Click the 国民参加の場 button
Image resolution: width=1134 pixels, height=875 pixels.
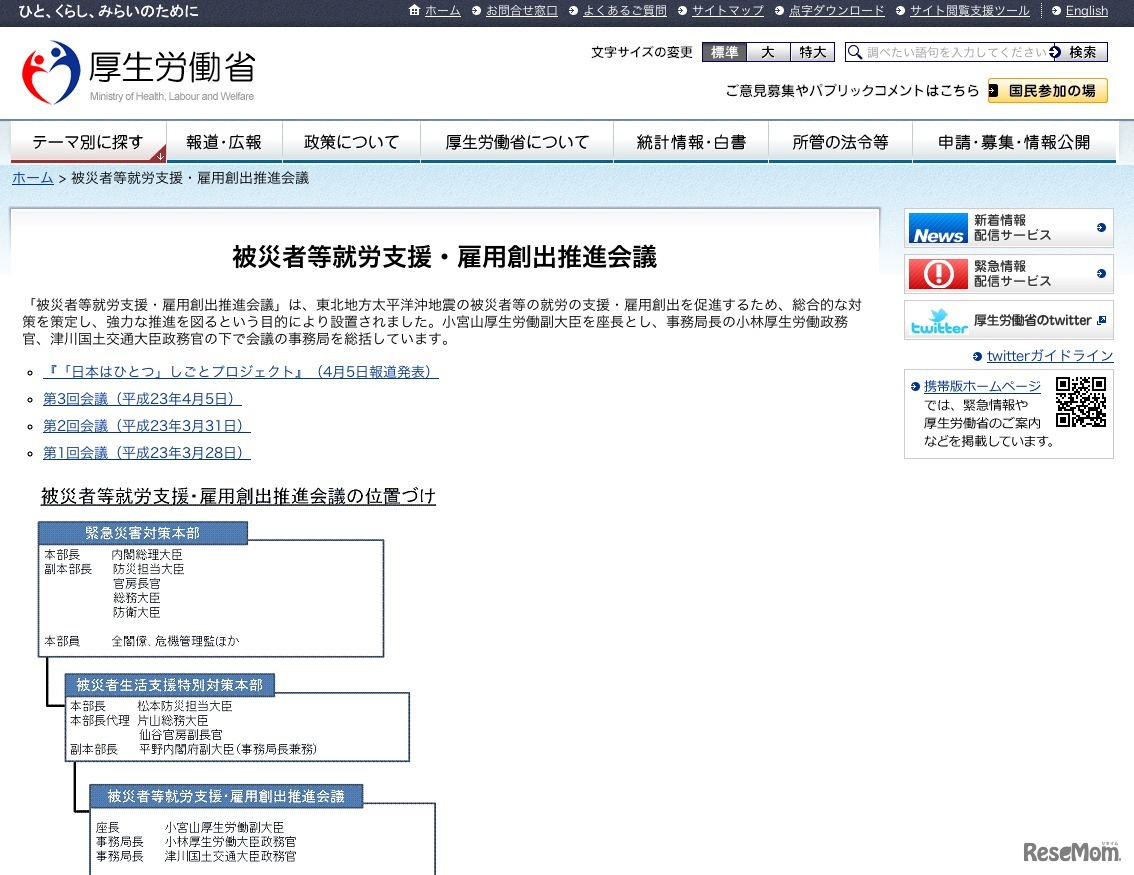pyautogui.click(x=1047, y=90)
